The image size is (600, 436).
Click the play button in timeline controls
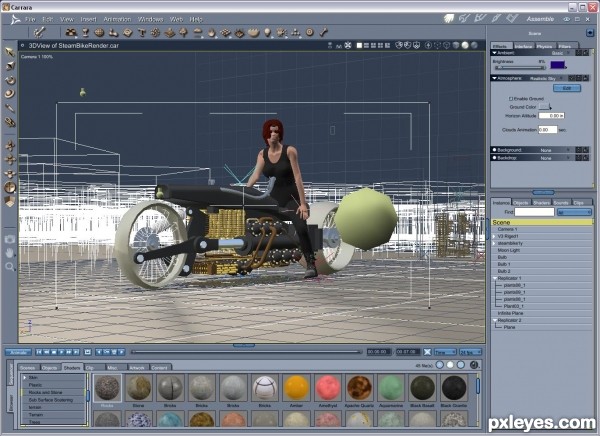pyautogui.click(x=61, y=352)
